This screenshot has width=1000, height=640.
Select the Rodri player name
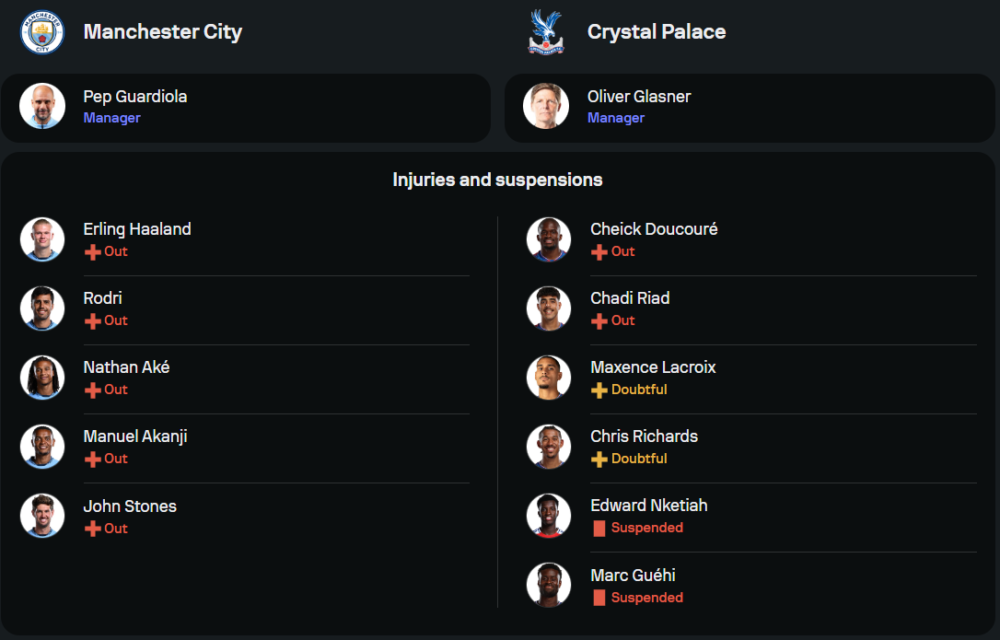[103, 298]
